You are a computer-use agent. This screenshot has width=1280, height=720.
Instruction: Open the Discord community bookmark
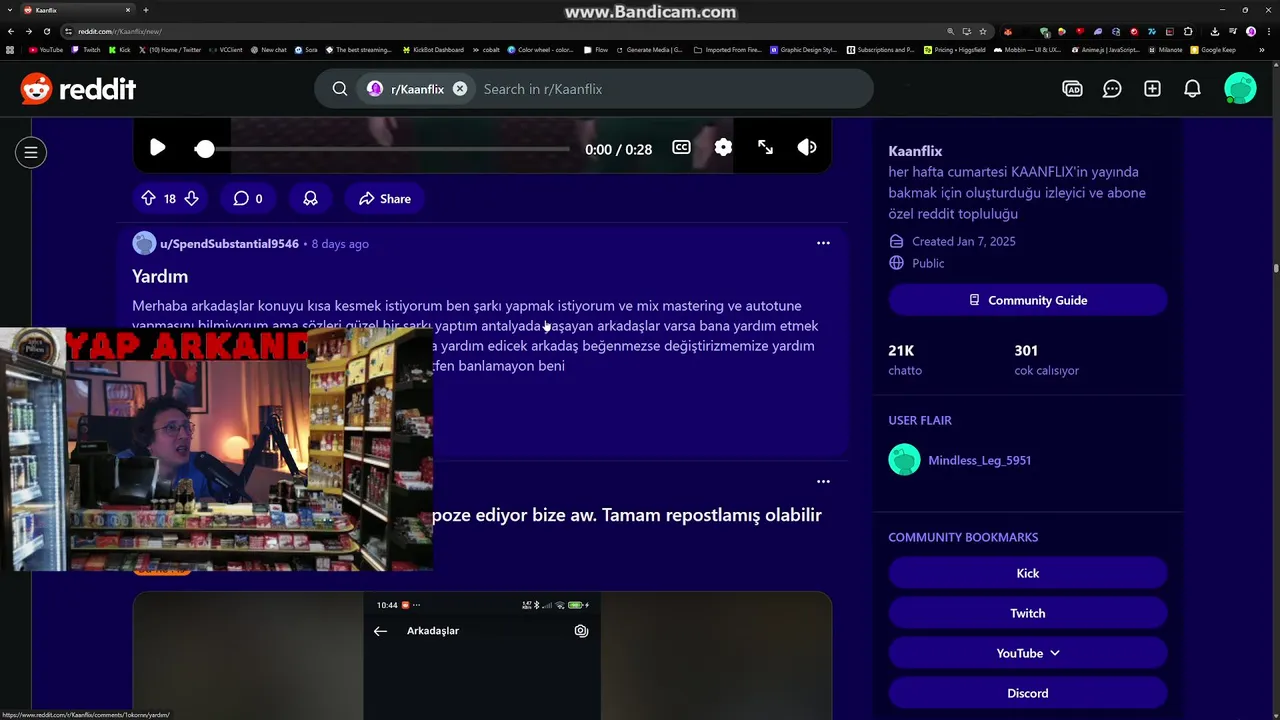click(1028, 693)
